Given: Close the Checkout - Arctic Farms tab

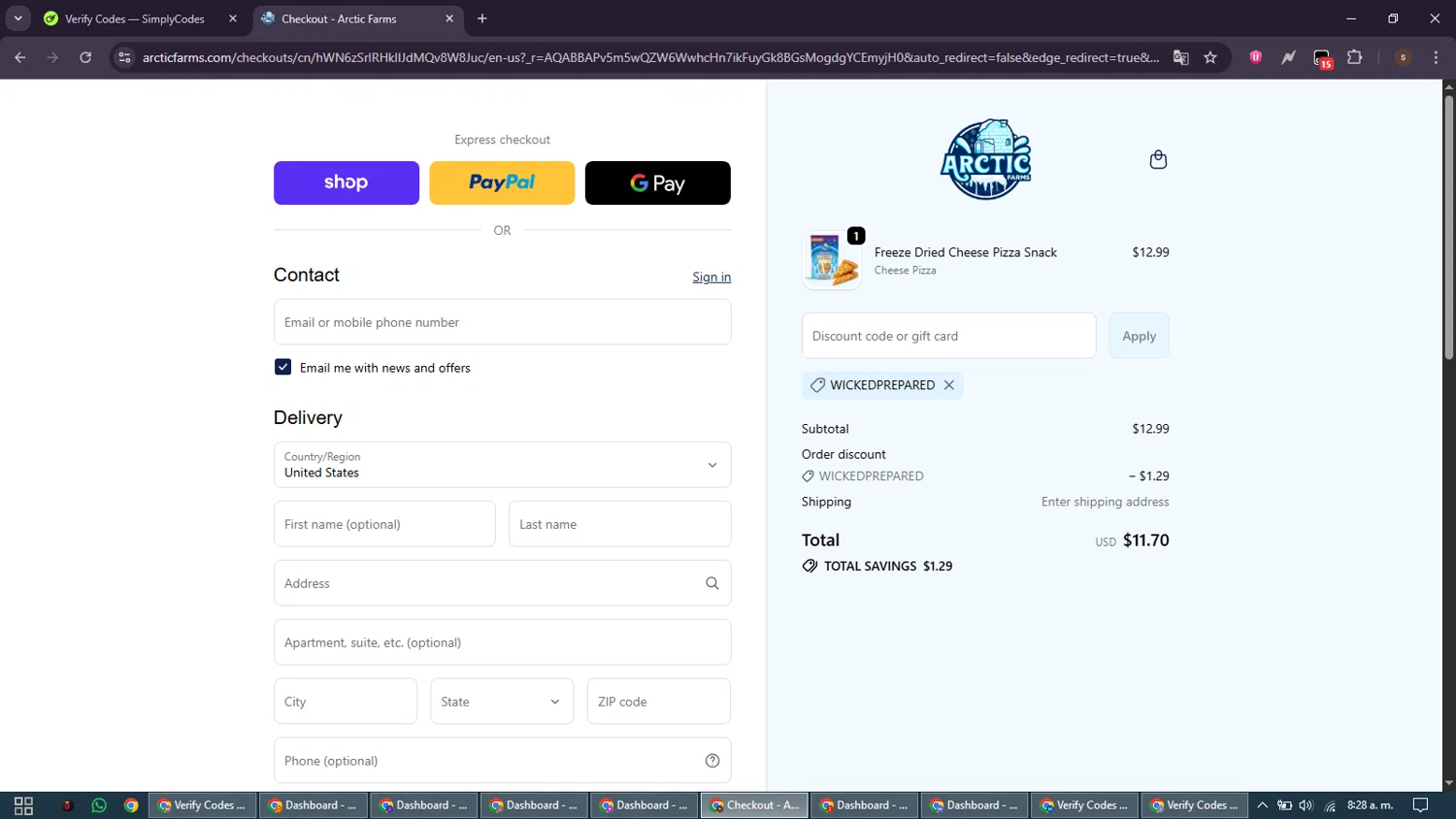Looking at the screenshot, I should coord(449,18).
